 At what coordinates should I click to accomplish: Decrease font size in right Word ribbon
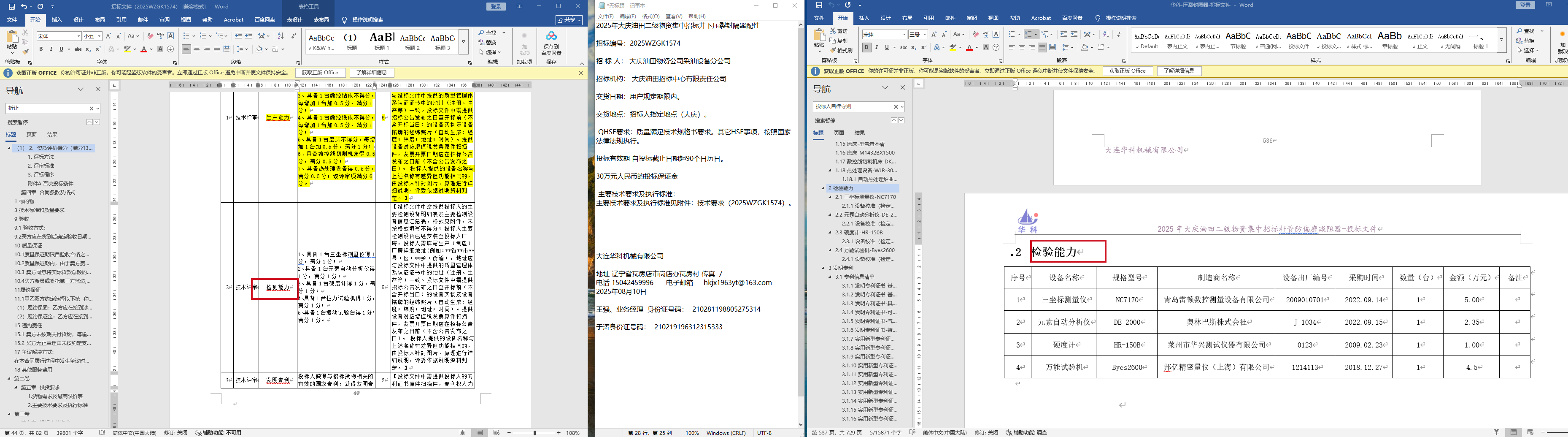(x=944, y=35)
